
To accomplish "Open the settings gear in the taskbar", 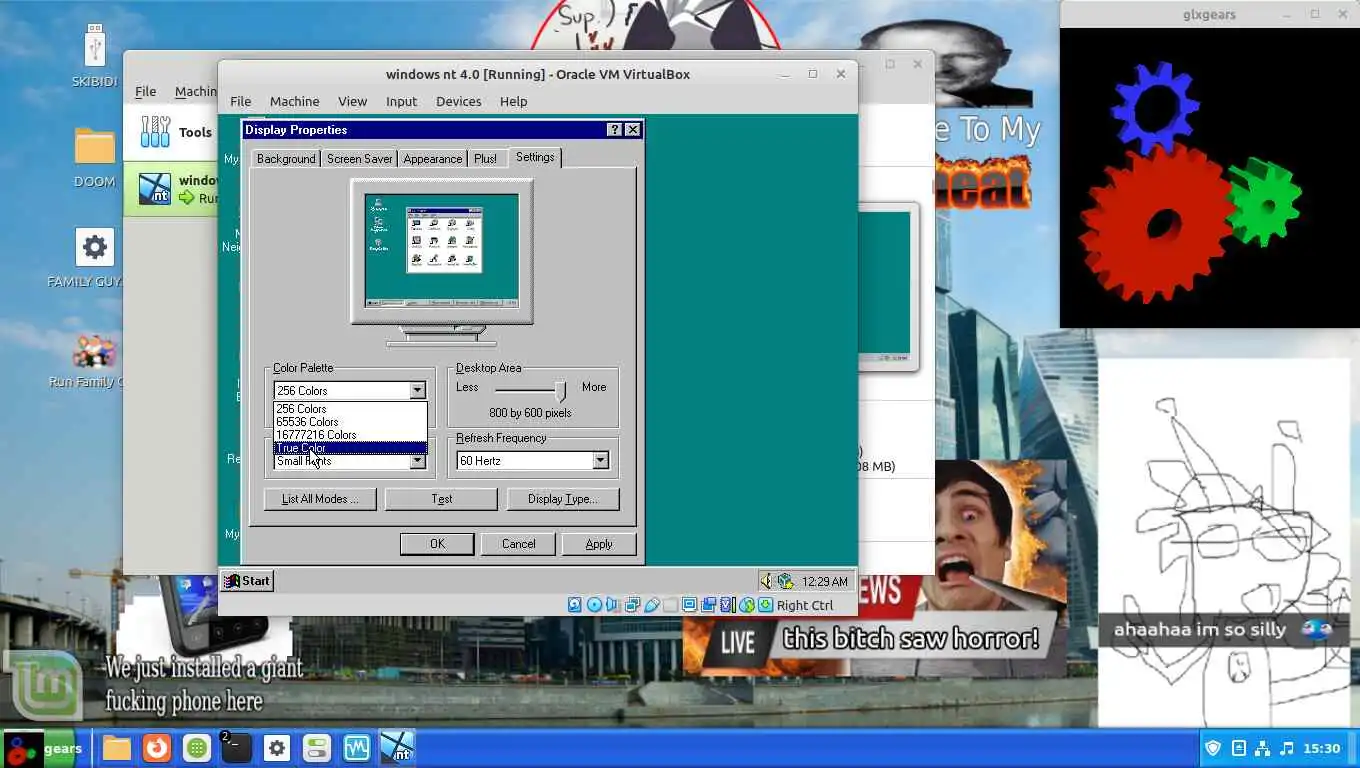I will [x=277, y=748].
